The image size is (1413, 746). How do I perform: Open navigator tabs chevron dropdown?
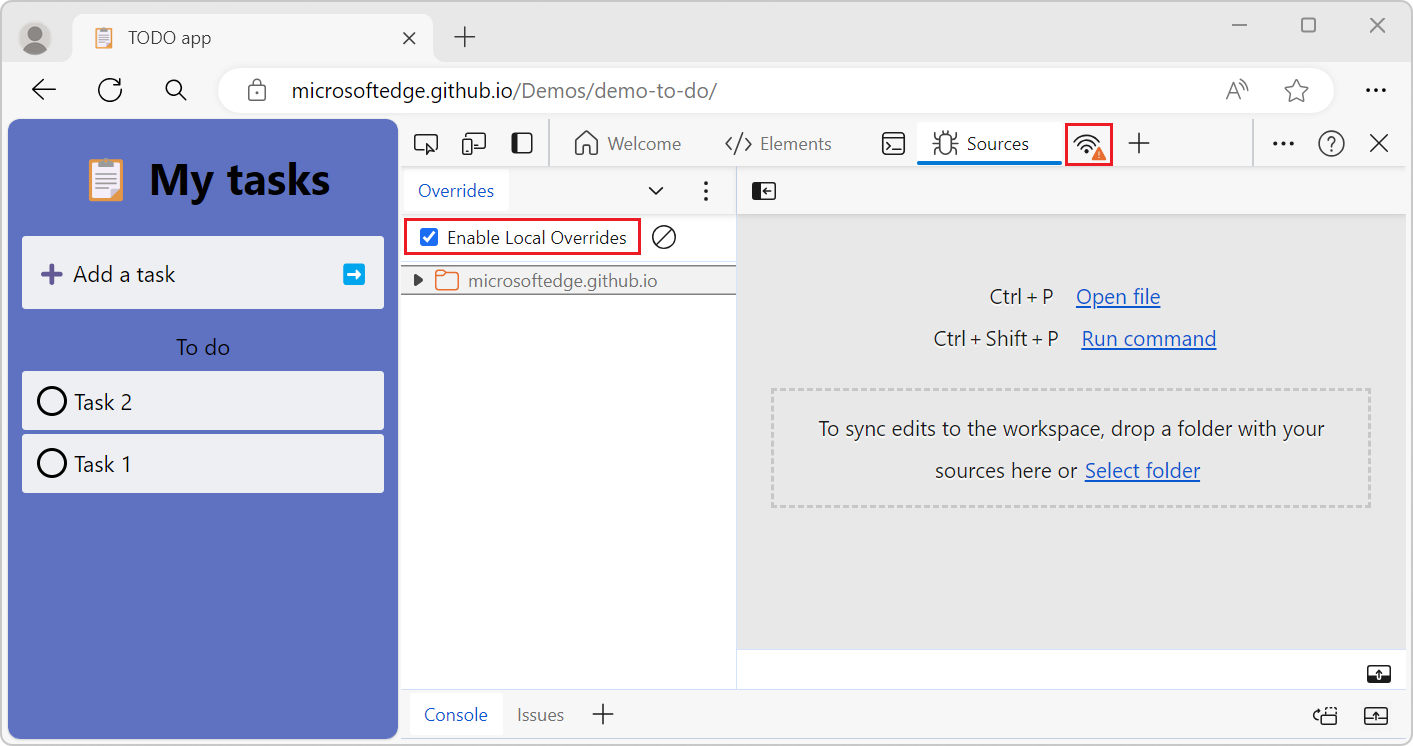tap(656, 191)
